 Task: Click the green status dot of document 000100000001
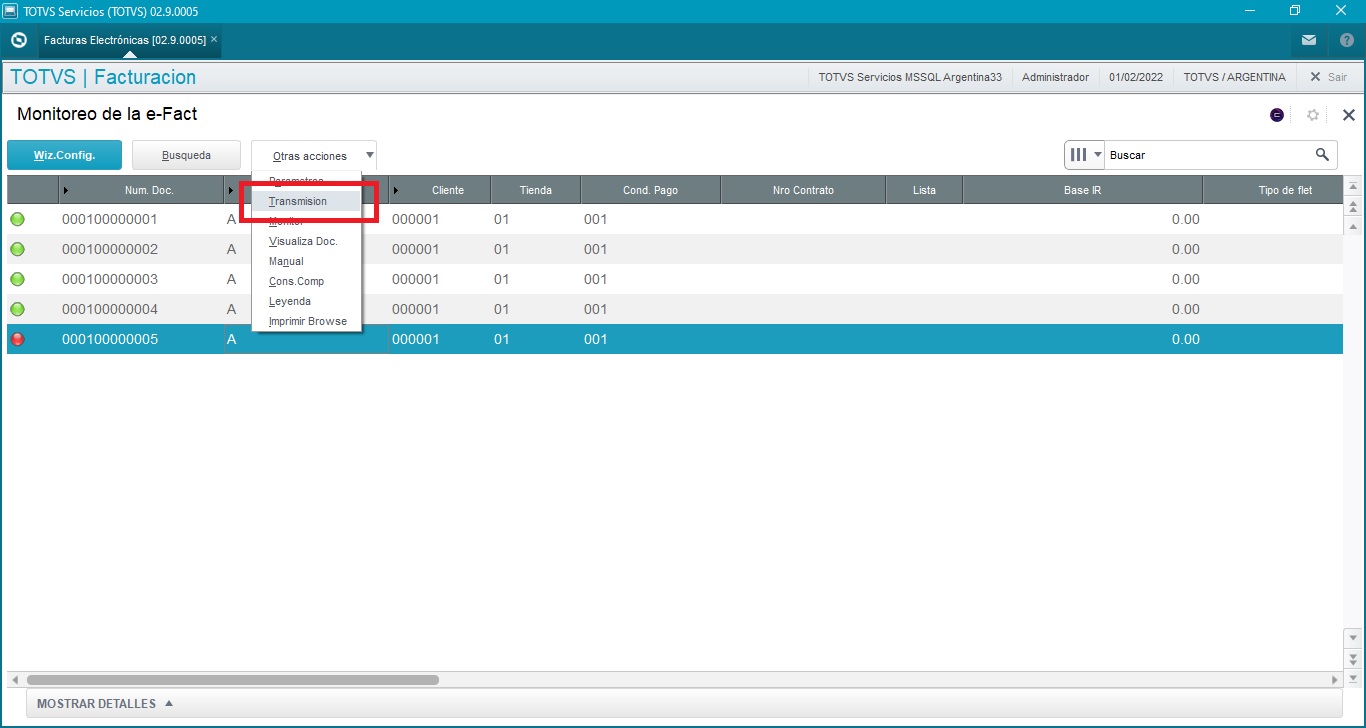(x=17, y=219)
